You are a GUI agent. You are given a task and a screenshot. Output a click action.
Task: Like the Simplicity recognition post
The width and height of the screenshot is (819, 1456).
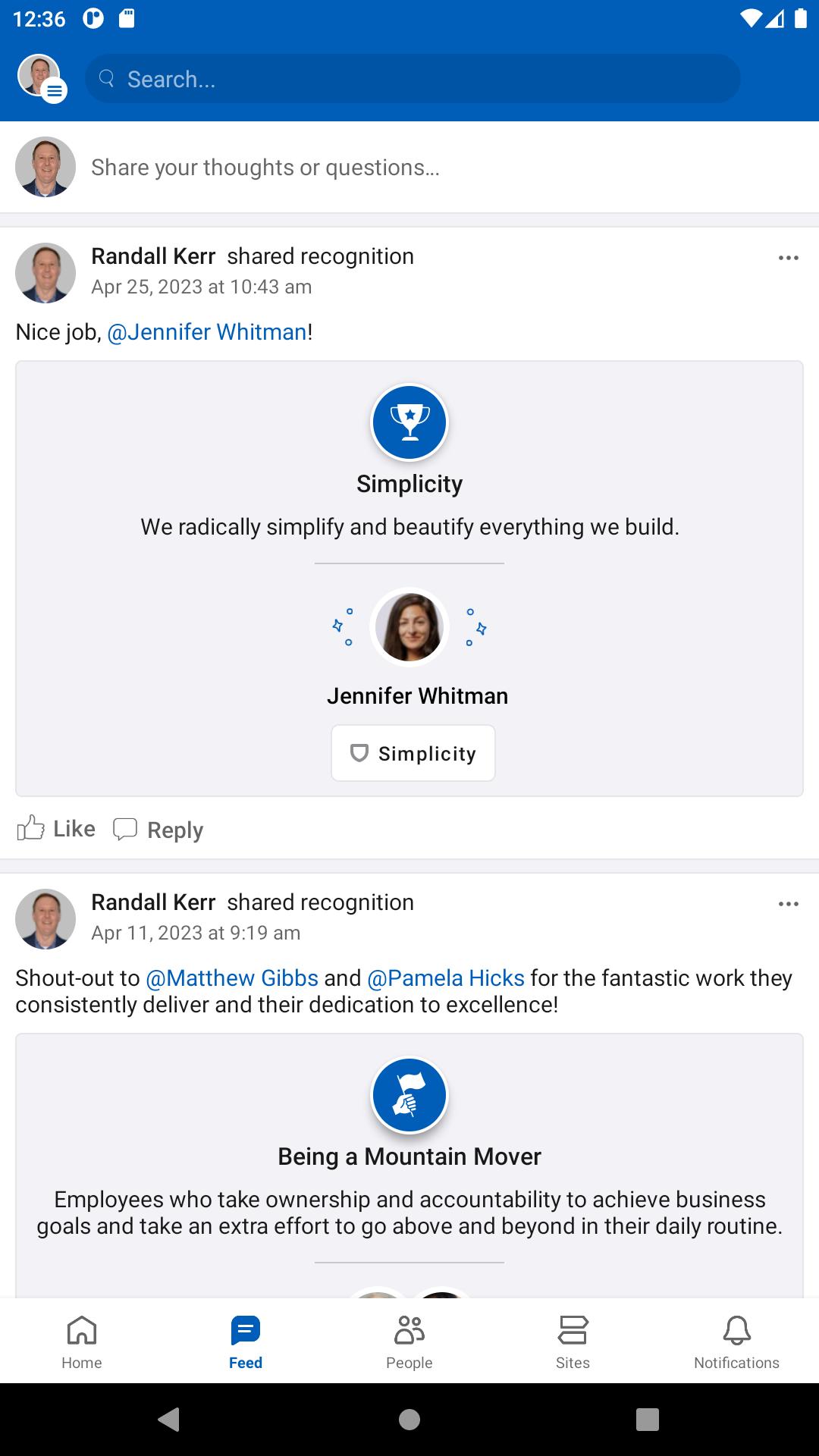point(56,829)
